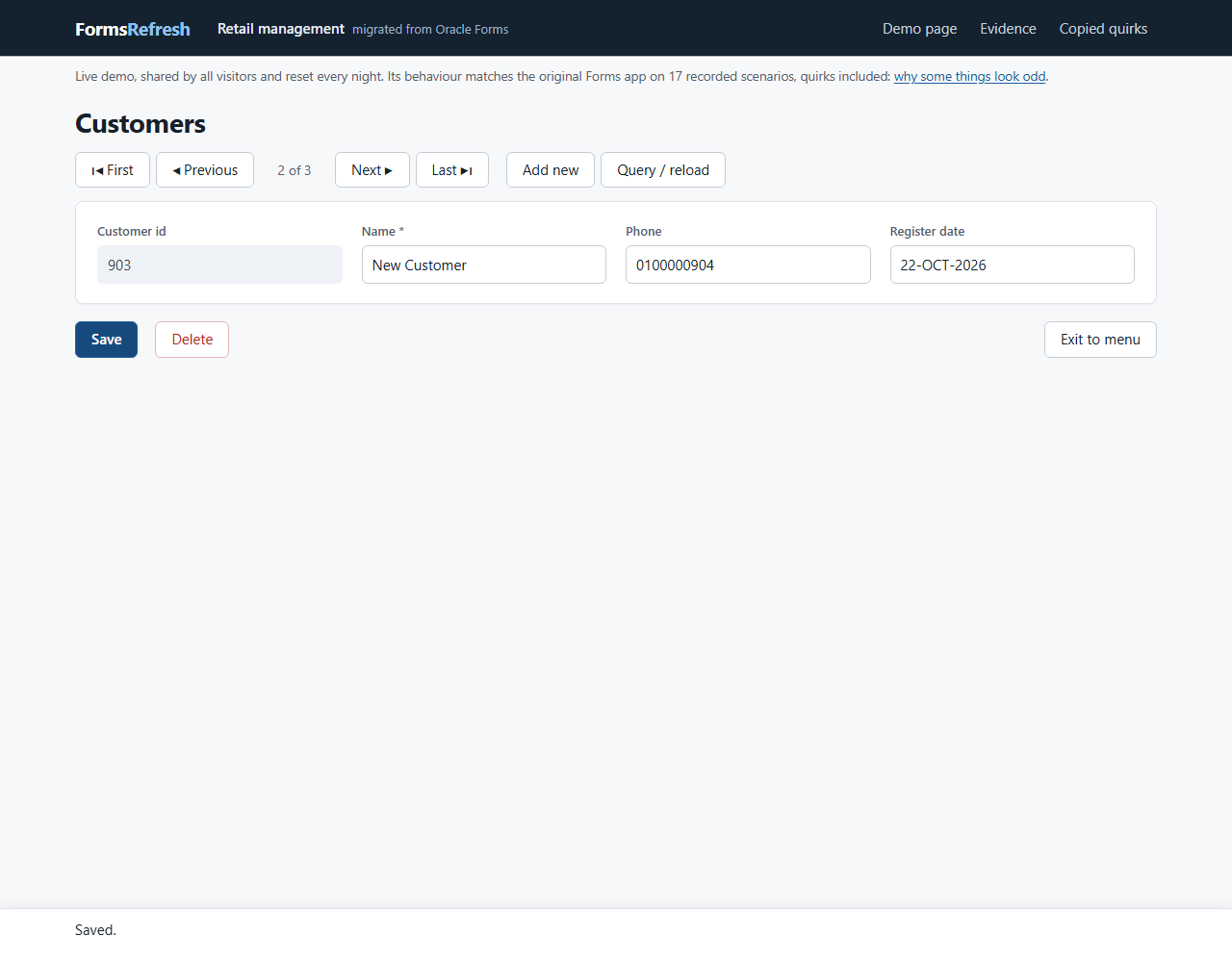1232x962 pixels.
Task: Focus the Register date field
Action: point(1013,265)
